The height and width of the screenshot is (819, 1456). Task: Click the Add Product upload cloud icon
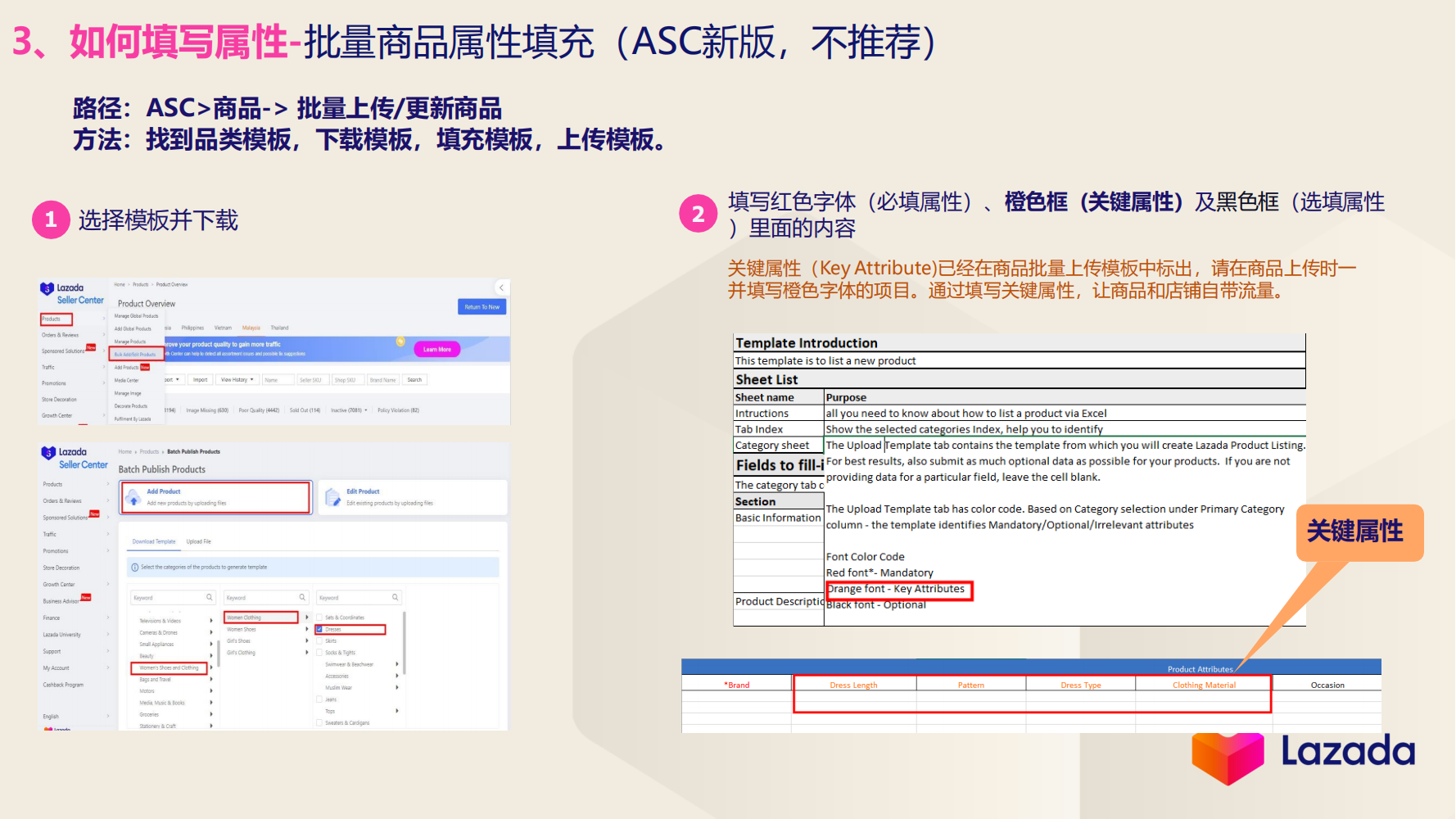pyautogui.click(x=132, y=498)
